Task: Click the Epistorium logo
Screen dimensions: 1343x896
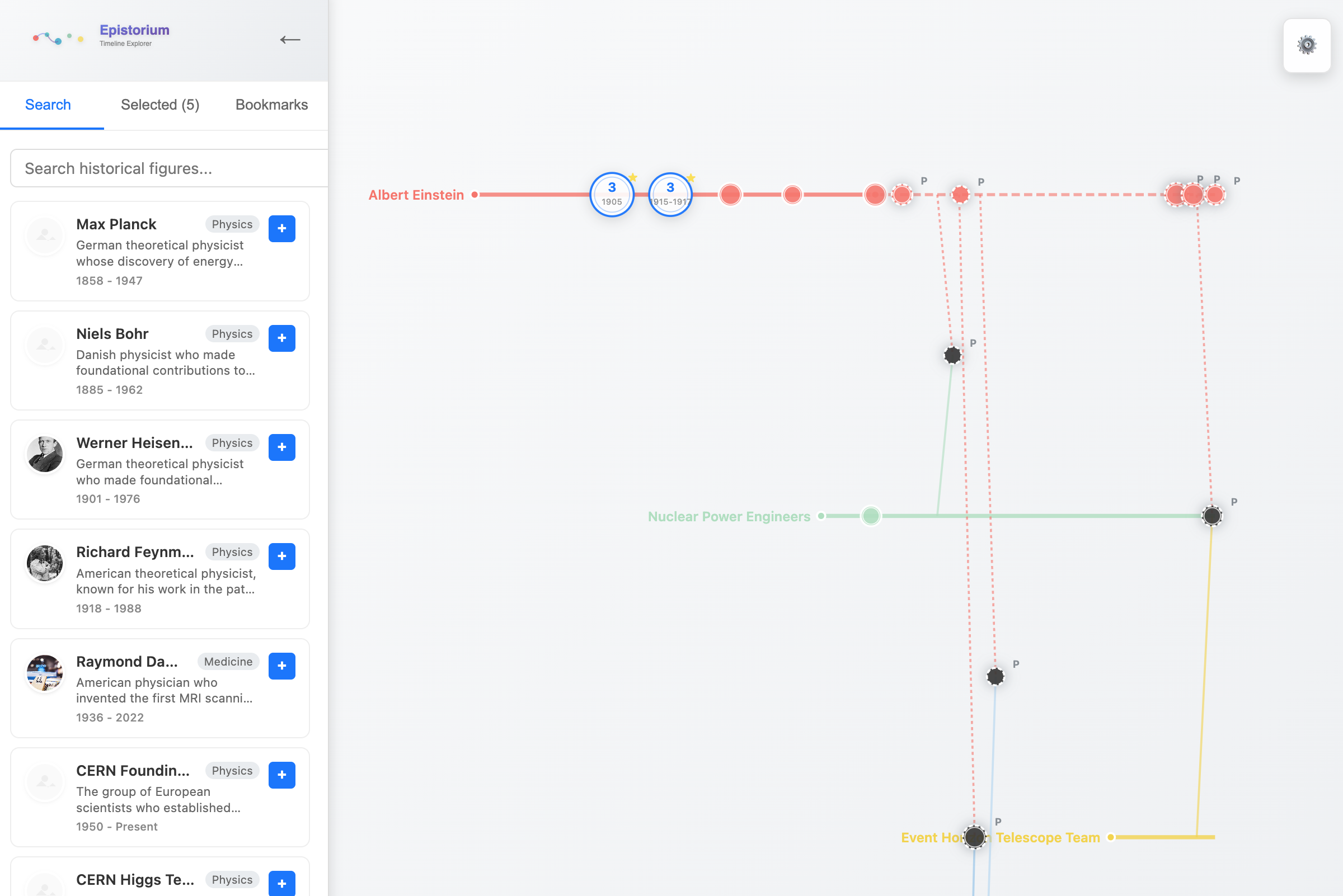Action: [x=59, y=38]
